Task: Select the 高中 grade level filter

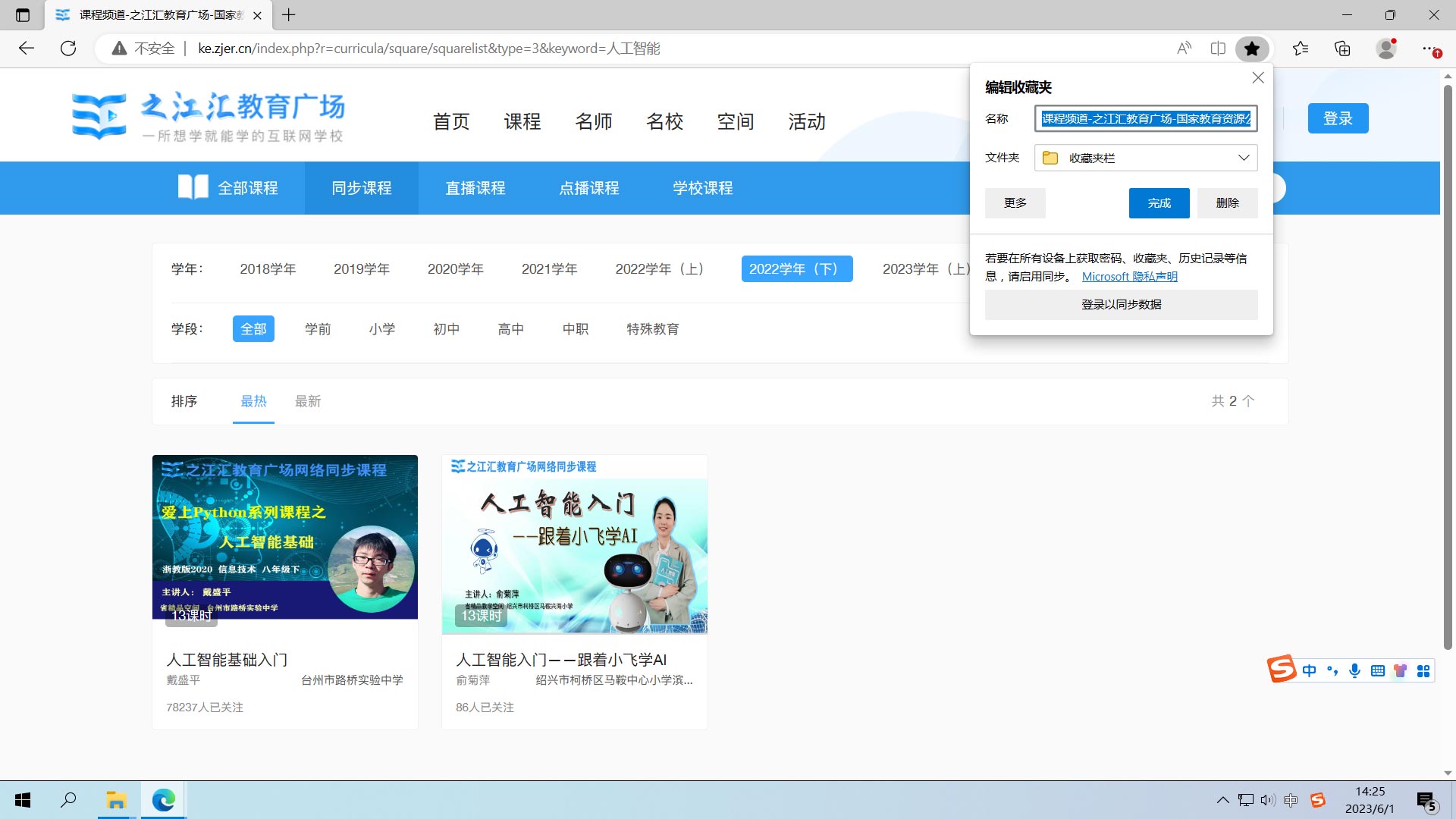Action: [x=511, y=329]
